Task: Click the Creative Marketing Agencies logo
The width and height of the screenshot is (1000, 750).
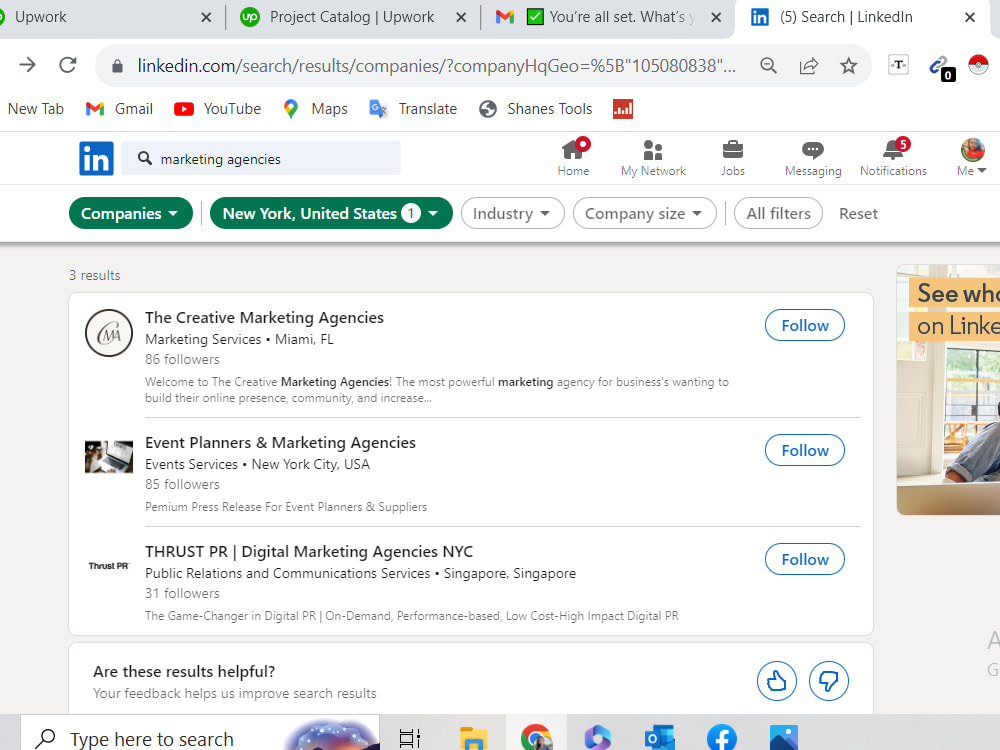Action: (x=109, y=333)
